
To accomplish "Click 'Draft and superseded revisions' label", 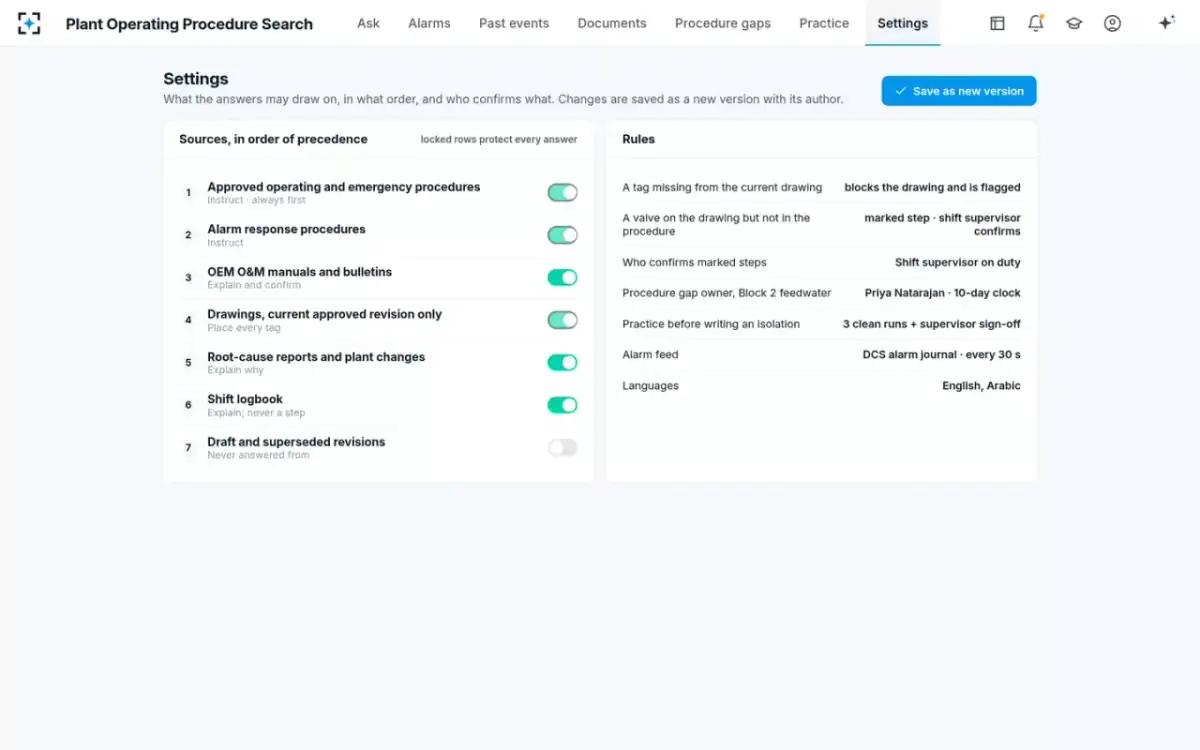I will point(296,441).
